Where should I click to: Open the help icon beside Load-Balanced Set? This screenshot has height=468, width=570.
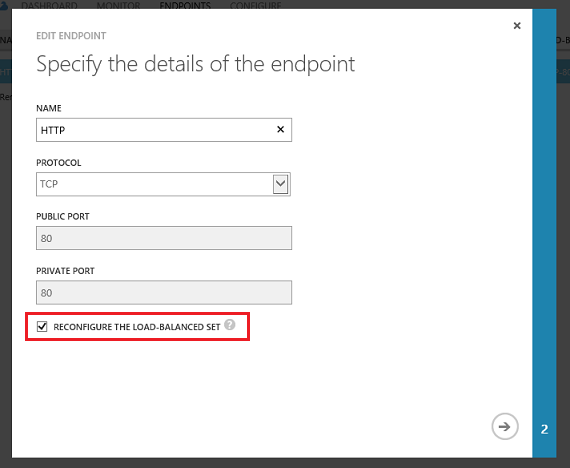[229, 324]
